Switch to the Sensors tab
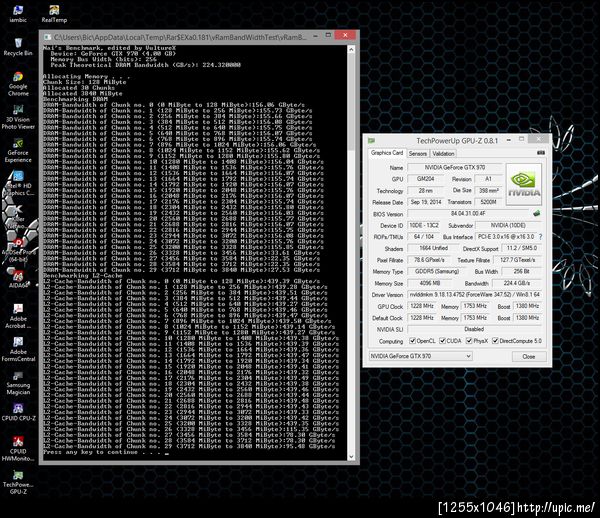600x518 pixels. click(x=417, y=153)
